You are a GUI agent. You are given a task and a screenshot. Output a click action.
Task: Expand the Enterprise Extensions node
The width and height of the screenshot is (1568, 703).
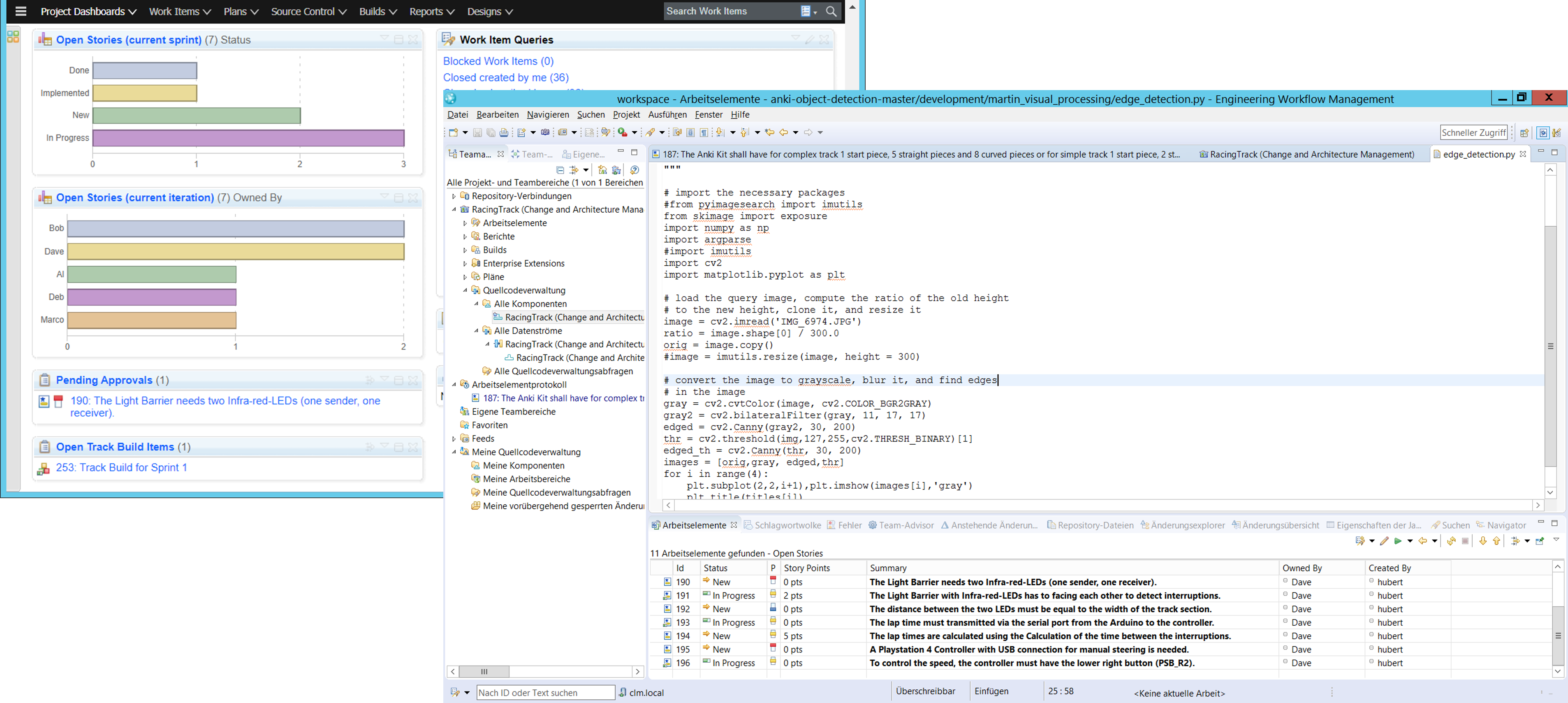(466, 263)
